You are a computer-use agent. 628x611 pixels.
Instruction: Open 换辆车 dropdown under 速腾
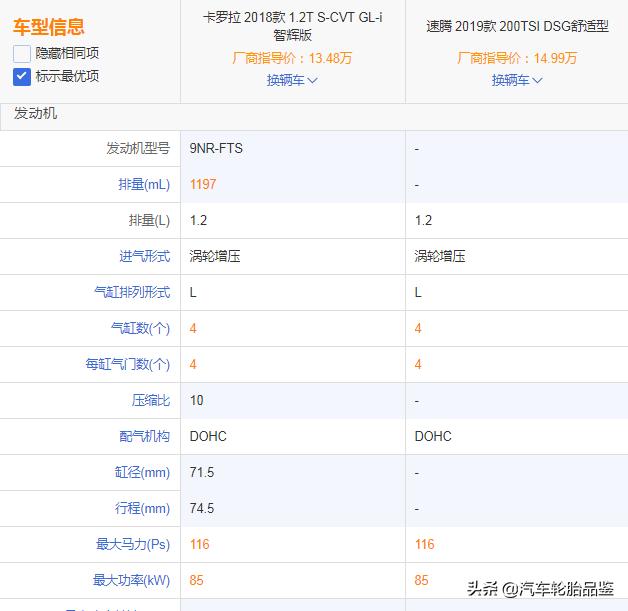point(517,80)
